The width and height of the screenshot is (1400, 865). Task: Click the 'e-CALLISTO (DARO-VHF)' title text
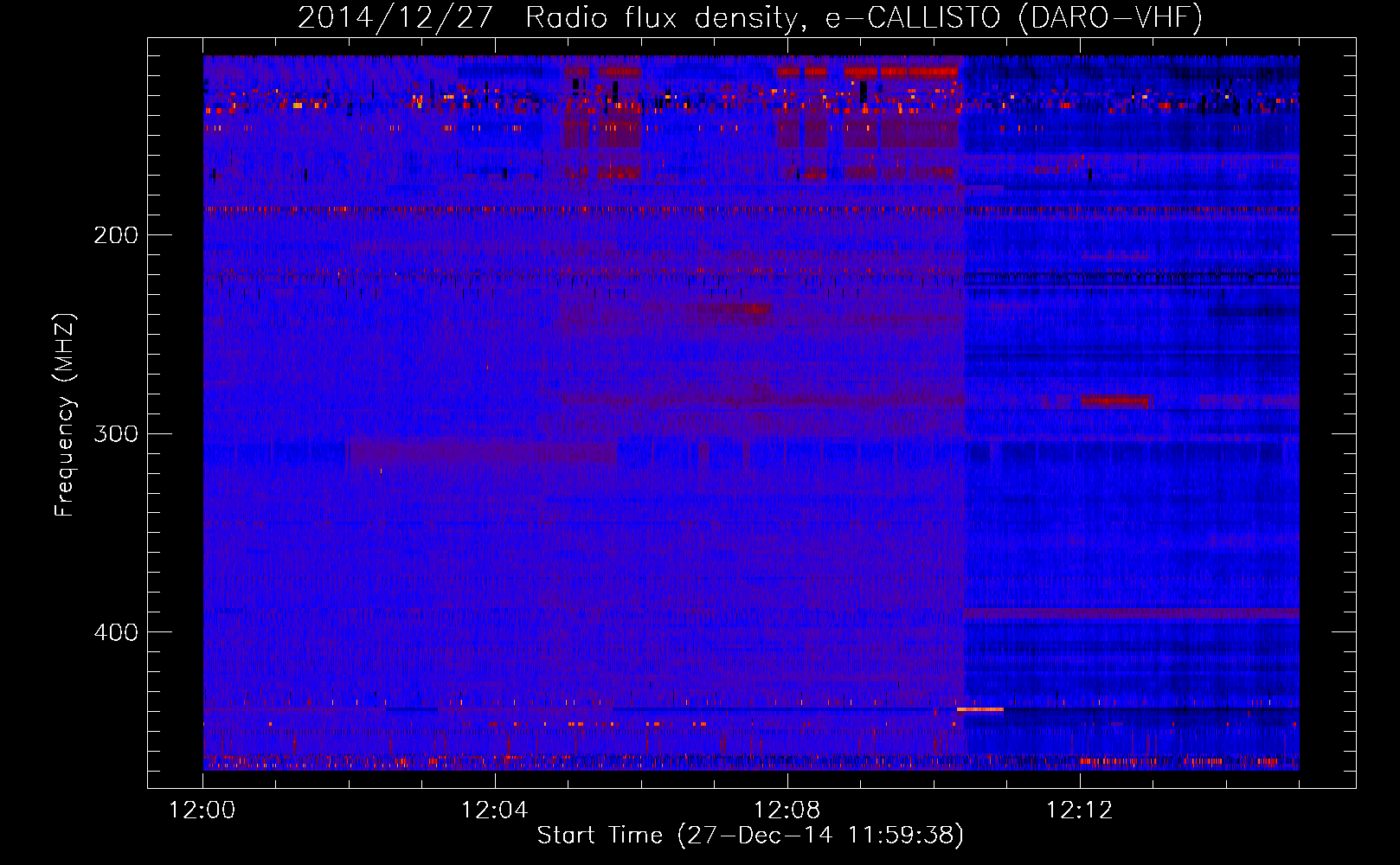(1013, 17)
